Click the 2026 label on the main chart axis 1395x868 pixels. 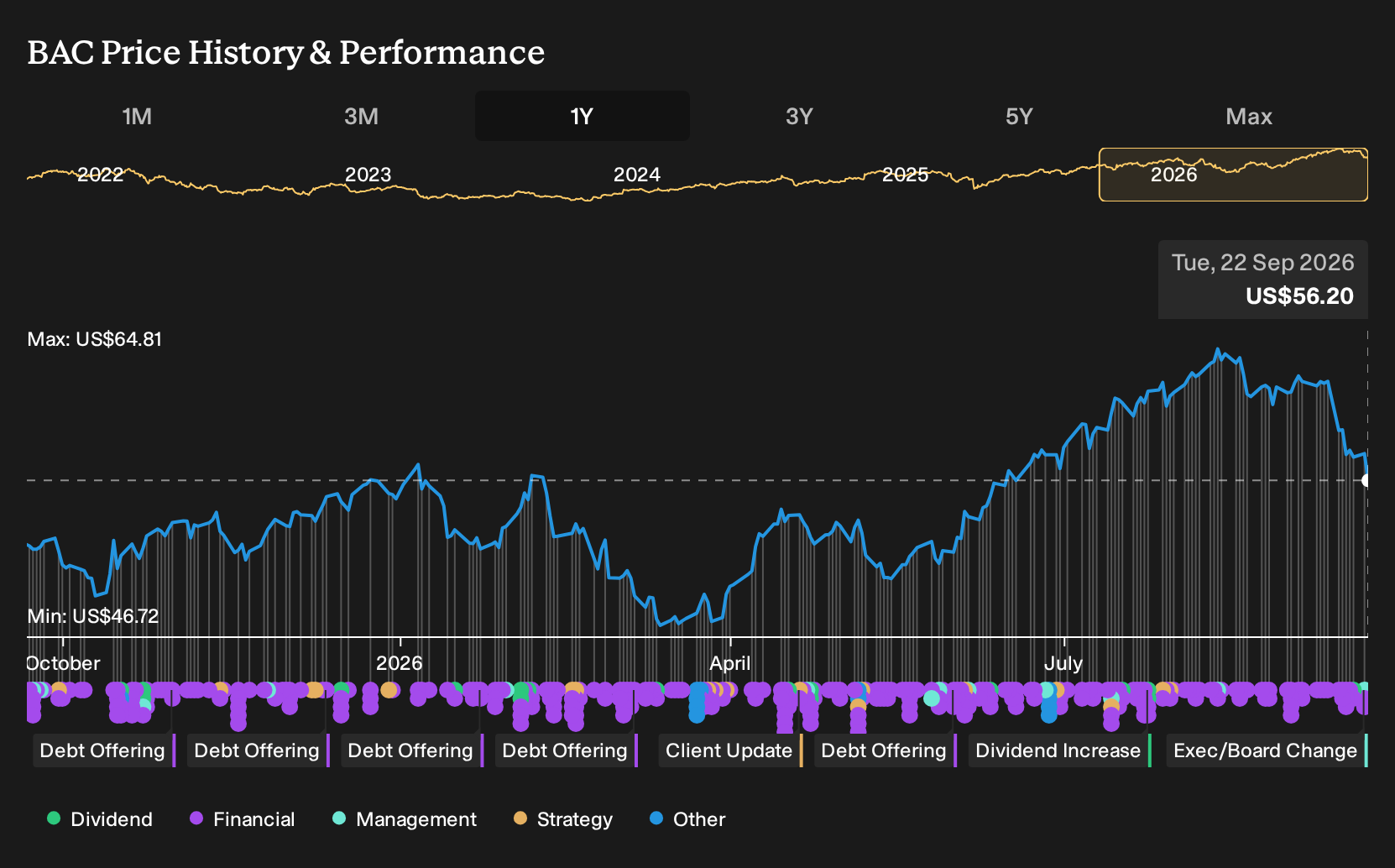point(400,663)
